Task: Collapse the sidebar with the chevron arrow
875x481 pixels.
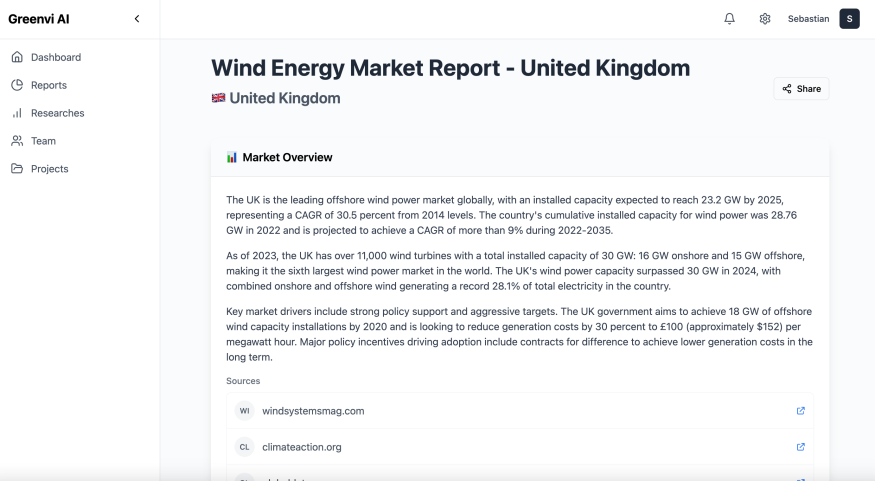Action: click(x=137, y=19)
